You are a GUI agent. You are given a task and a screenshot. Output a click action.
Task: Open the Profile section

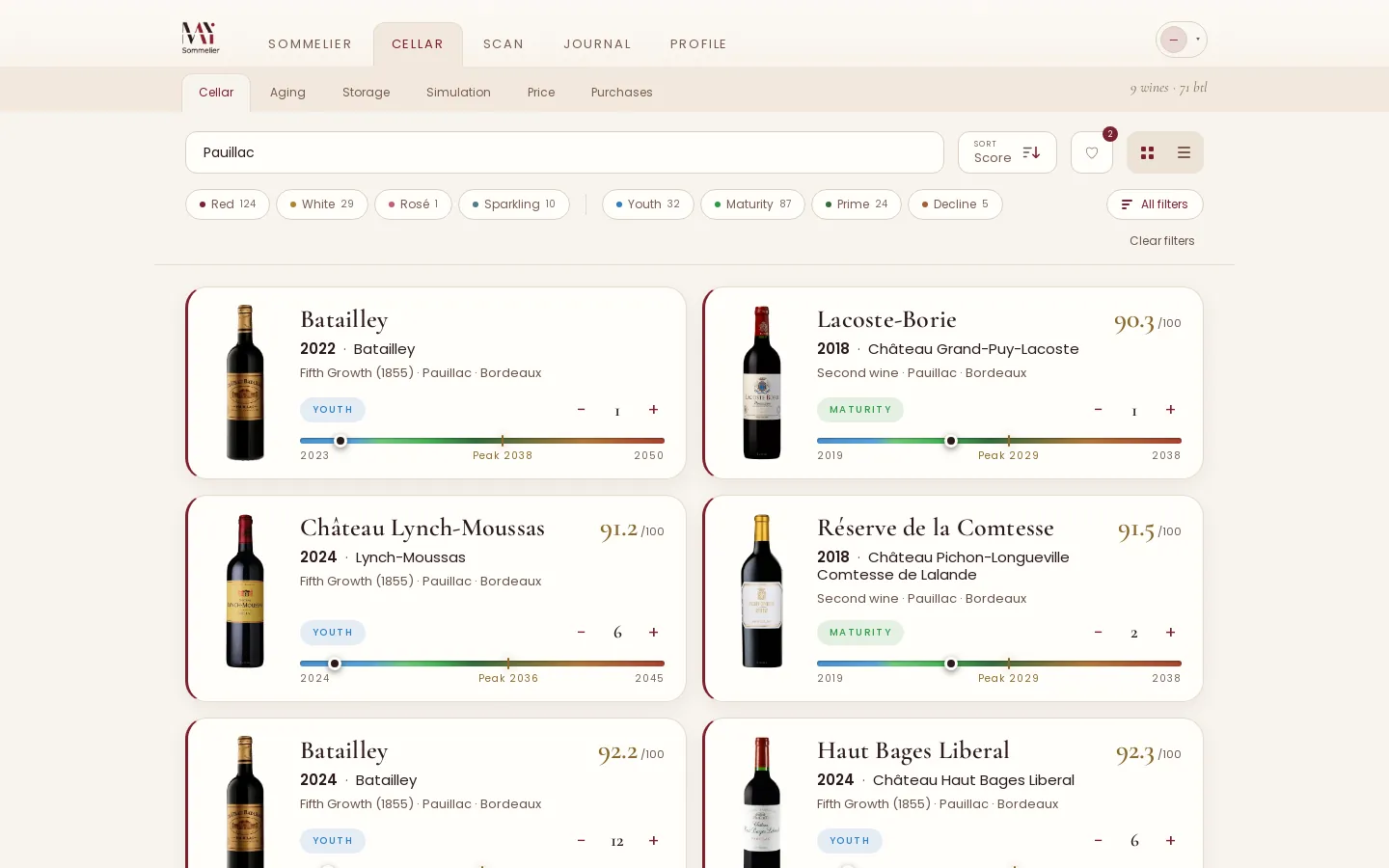698,44
